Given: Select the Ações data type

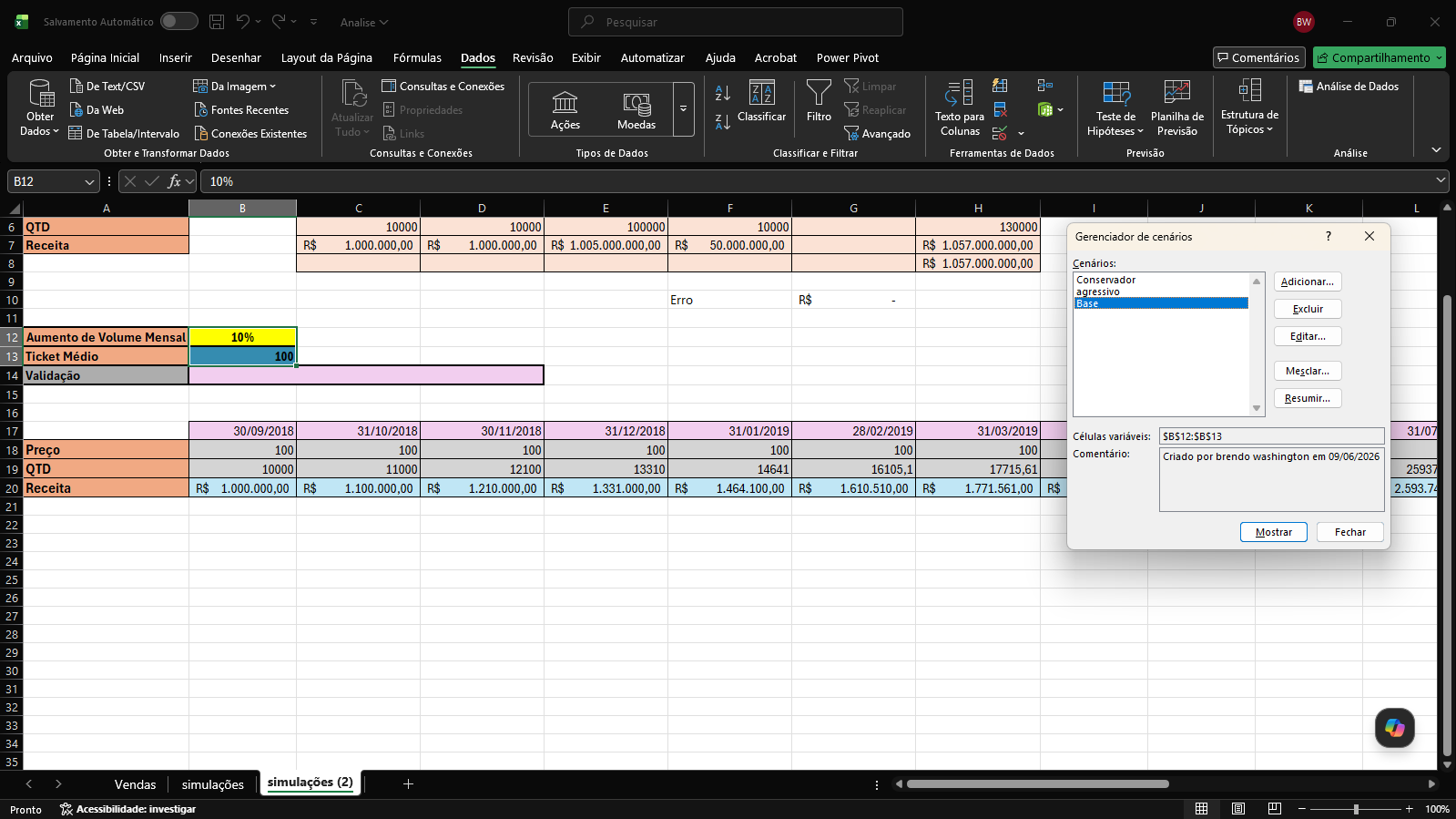Looking at the screenshot, I should tap(565, 110).
